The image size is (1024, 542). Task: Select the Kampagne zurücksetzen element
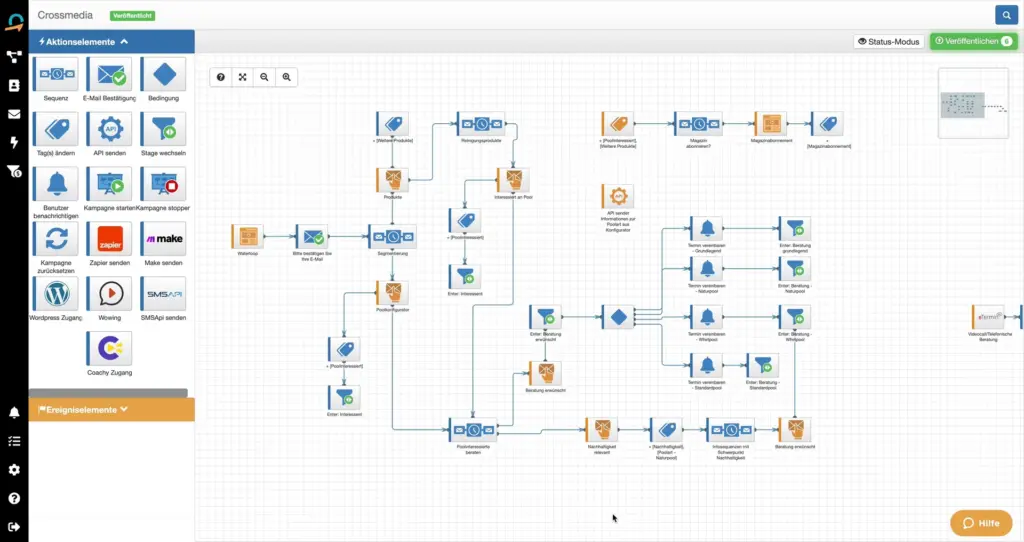tap(56, 239)
